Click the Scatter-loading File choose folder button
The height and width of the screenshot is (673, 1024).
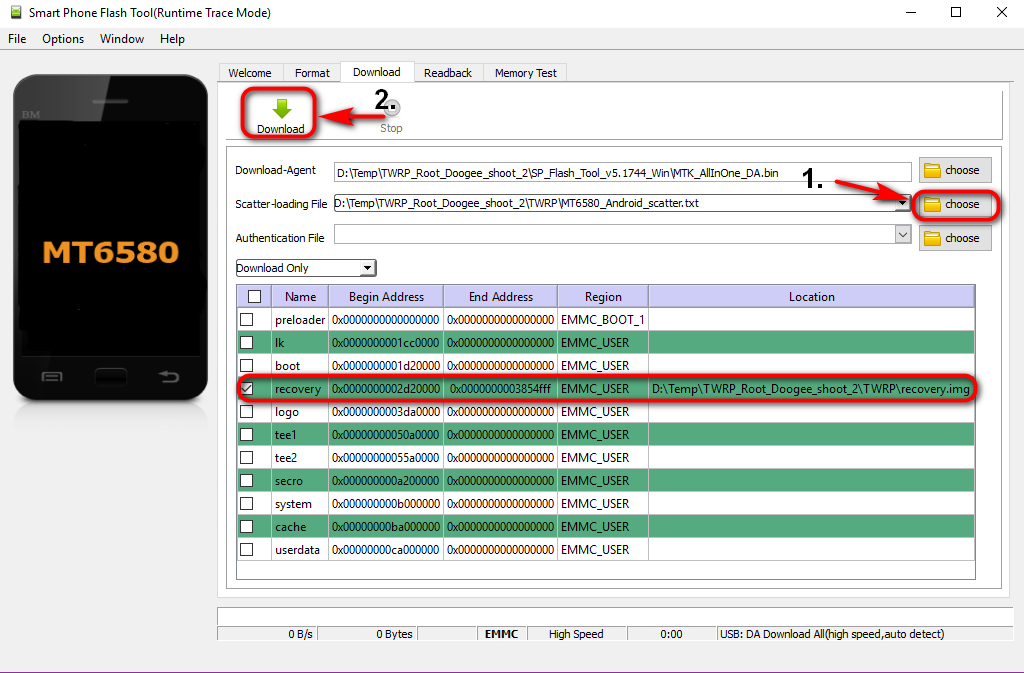[x=955, y=204]
